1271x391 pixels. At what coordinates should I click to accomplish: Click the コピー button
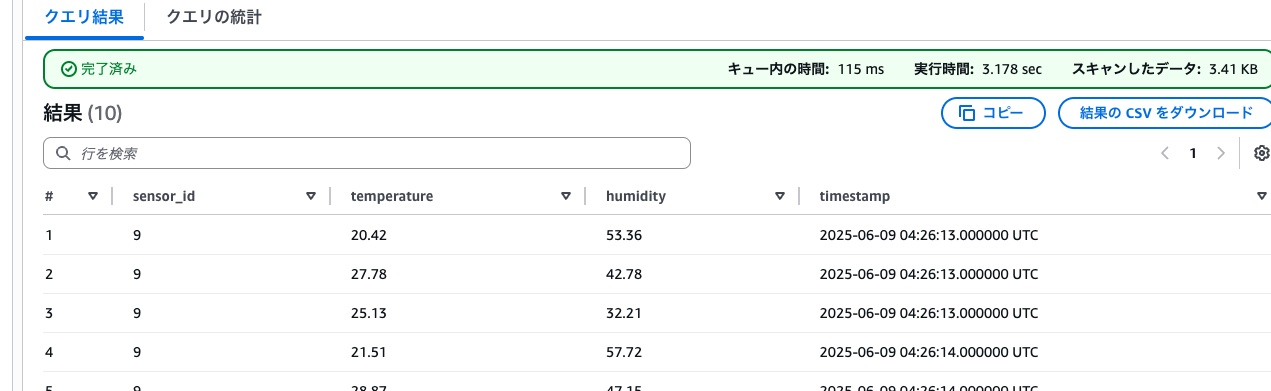(x=993, y=113)
